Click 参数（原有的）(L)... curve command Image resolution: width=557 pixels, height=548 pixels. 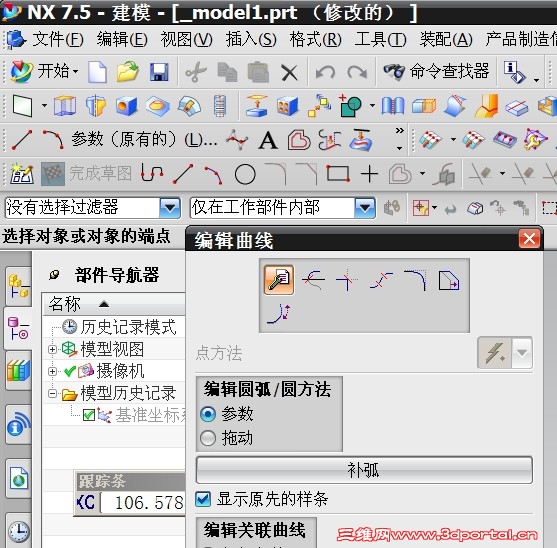point(144,139)
